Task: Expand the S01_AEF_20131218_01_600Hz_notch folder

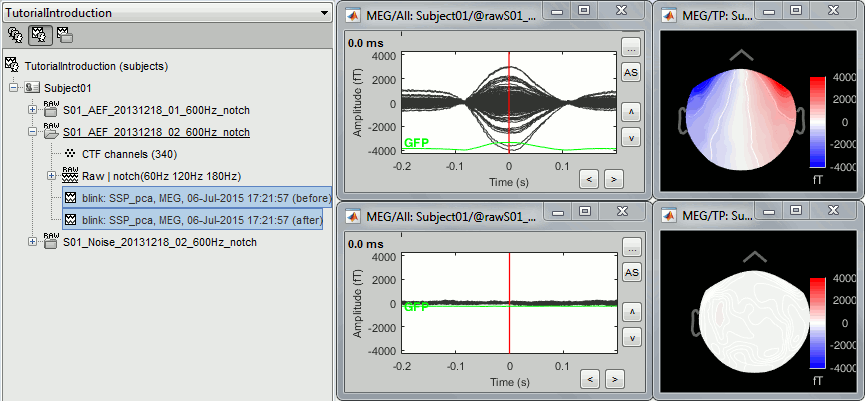Action: pos(32,110)
